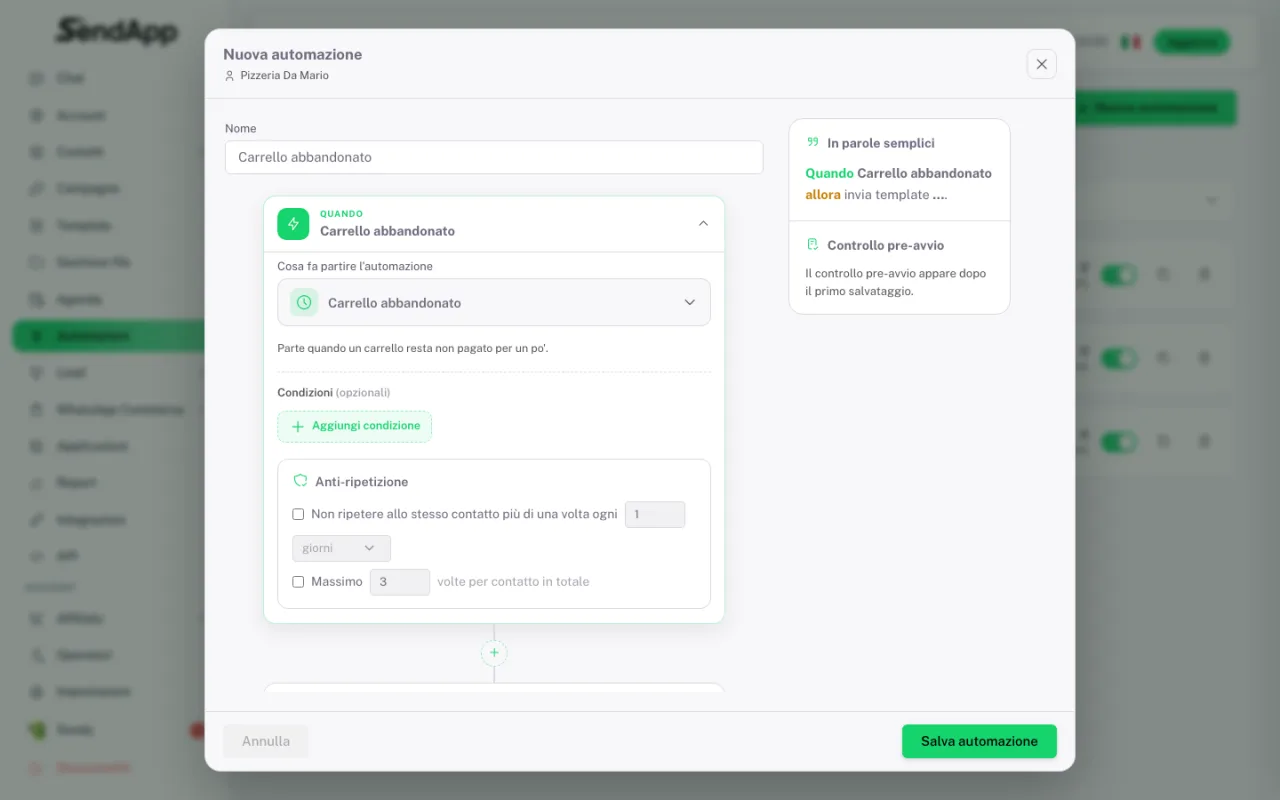
Task: Open the giorni time unit dropdown
Action: coord(341,548)
